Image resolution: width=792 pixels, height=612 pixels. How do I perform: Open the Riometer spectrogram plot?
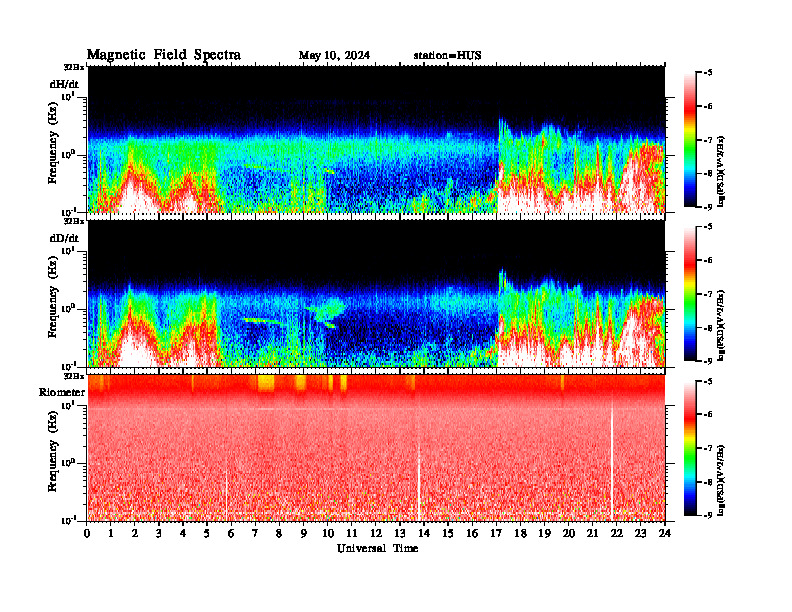376,447
